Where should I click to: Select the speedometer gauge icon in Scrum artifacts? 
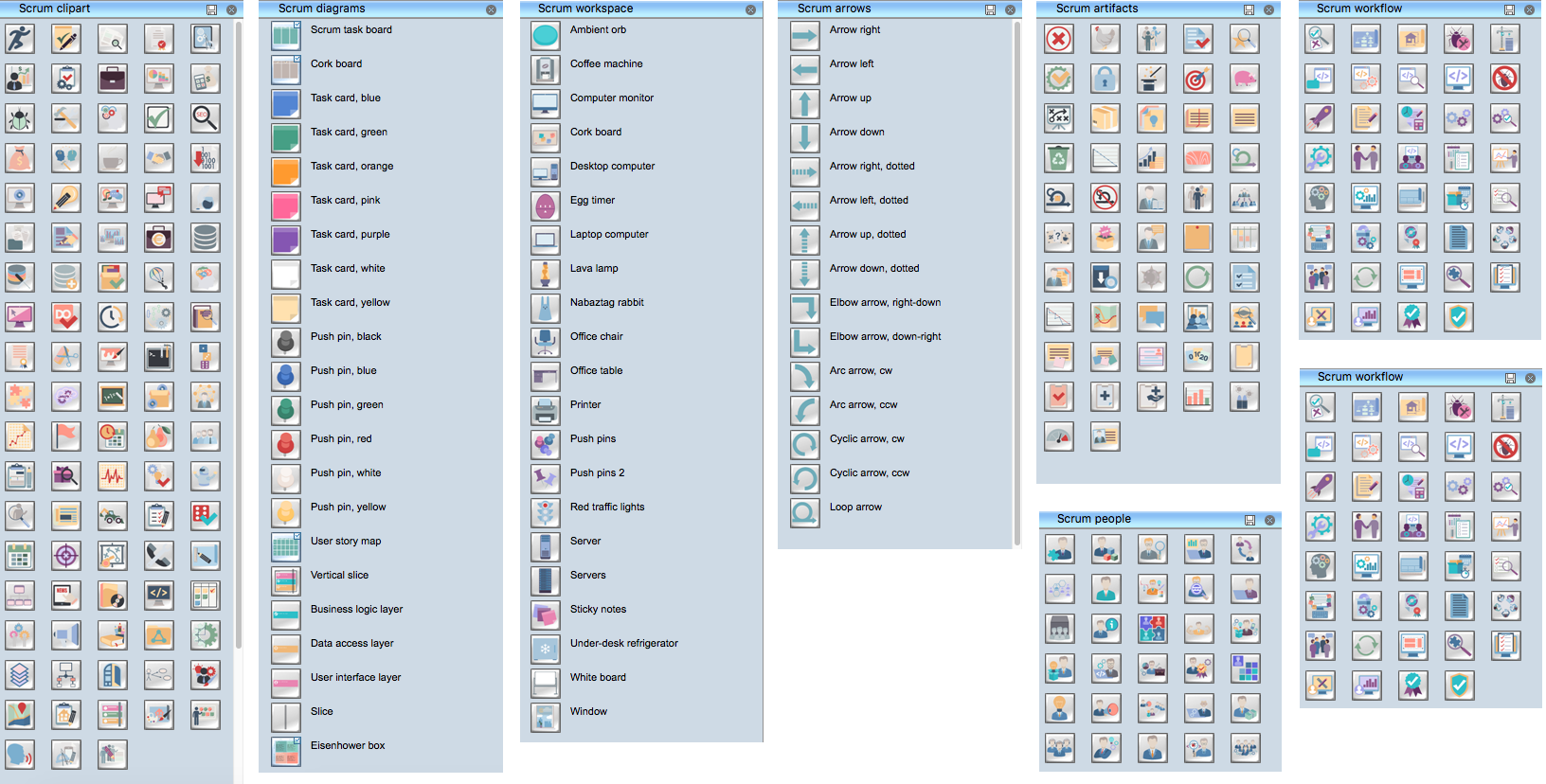(1059, 437)
